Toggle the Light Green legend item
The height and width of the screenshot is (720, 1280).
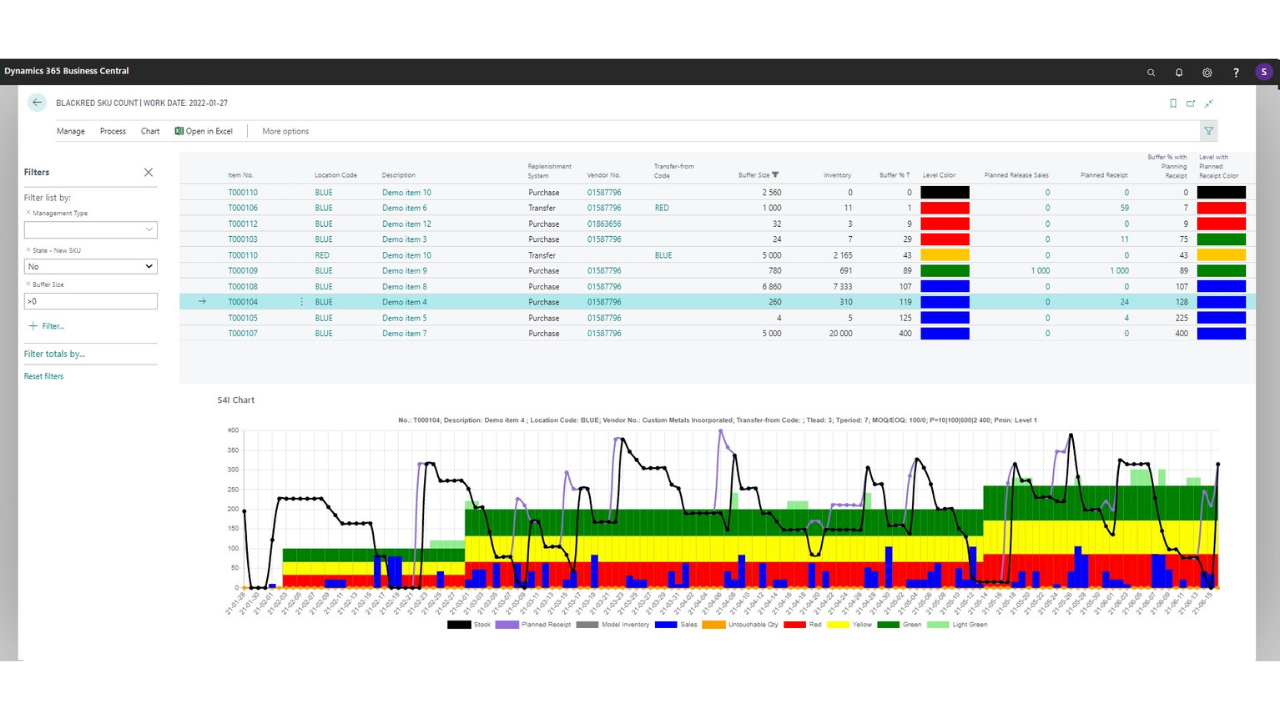click(x=957, y=624)
